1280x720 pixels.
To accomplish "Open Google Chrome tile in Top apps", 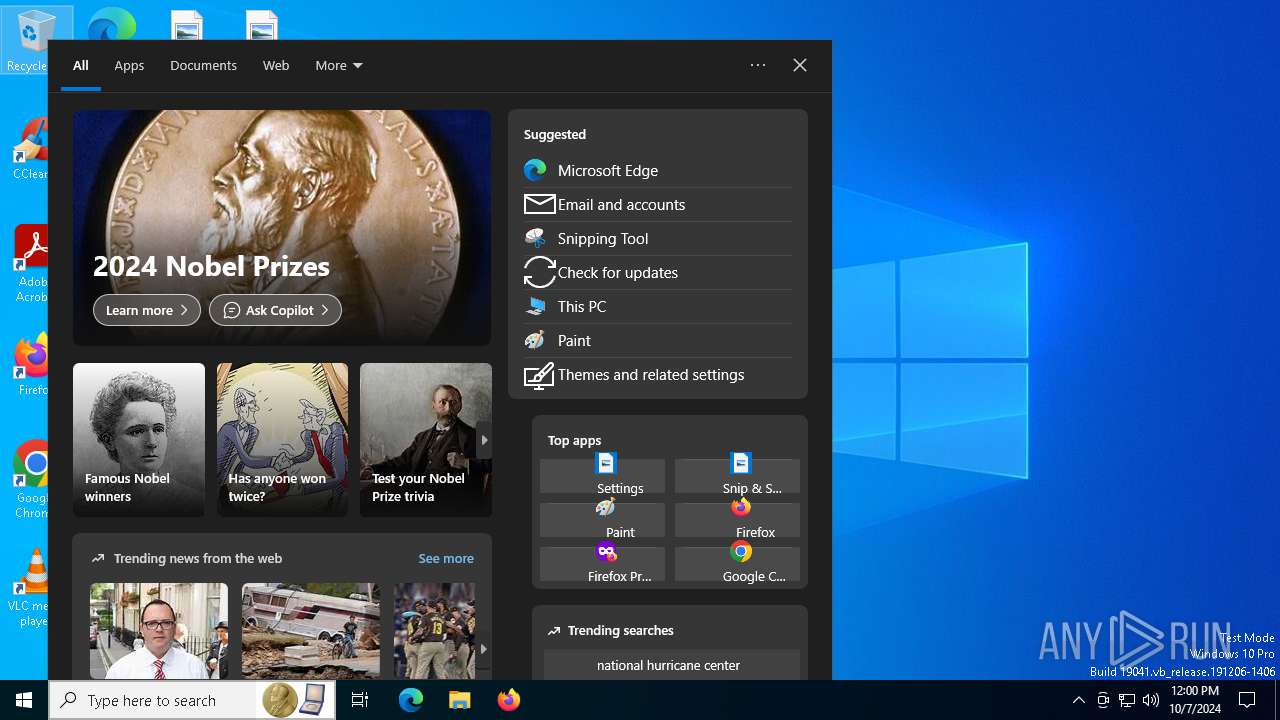I will 737,564.
